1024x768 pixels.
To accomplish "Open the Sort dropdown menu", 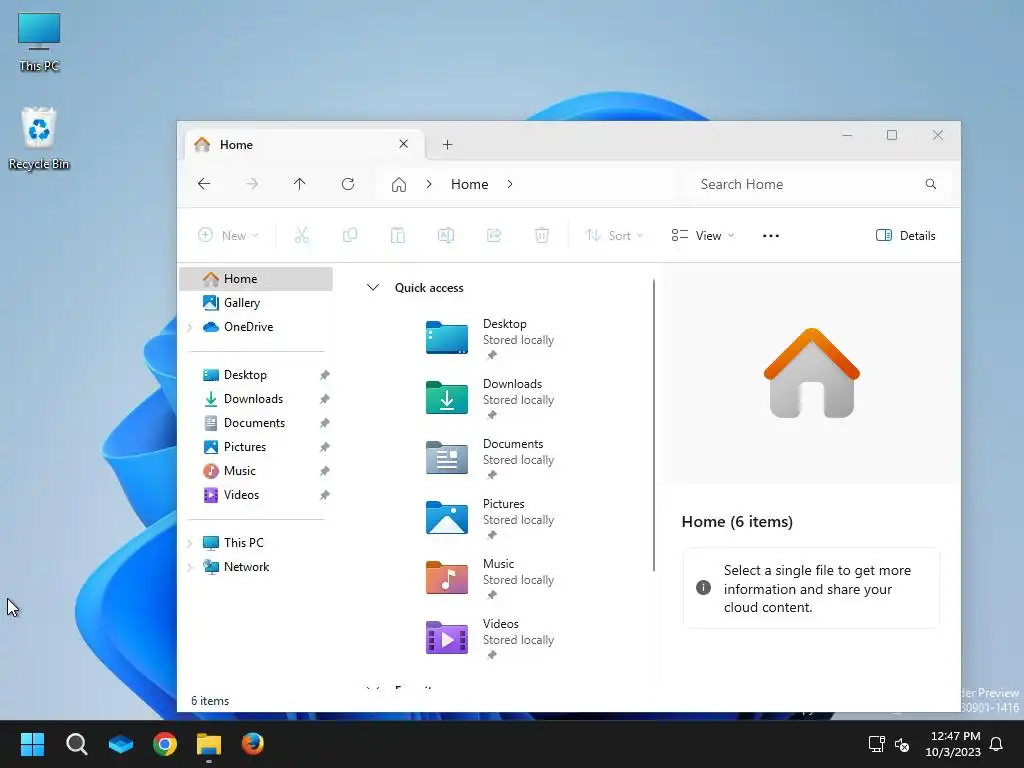I will (614, 236).
